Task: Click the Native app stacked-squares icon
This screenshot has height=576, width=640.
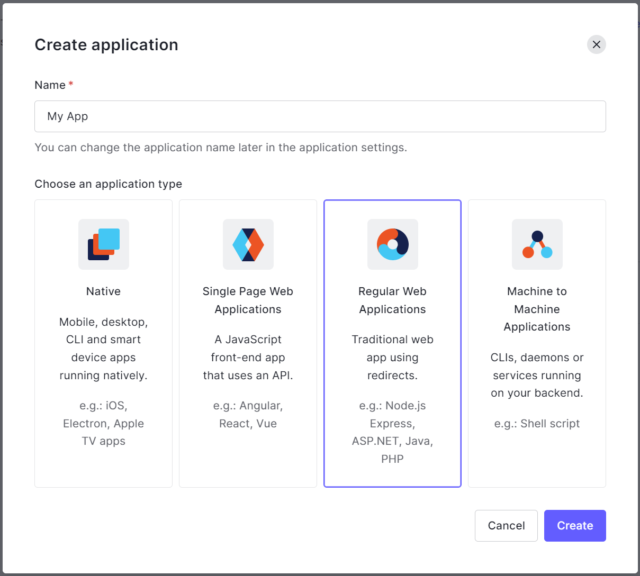Action: (103, 244)
